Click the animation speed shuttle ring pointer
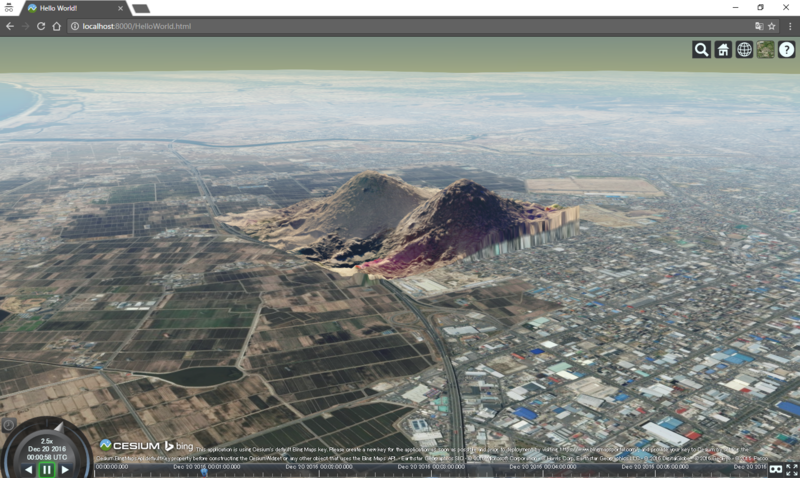Screen dimensions: 800x478 [59, 427]
